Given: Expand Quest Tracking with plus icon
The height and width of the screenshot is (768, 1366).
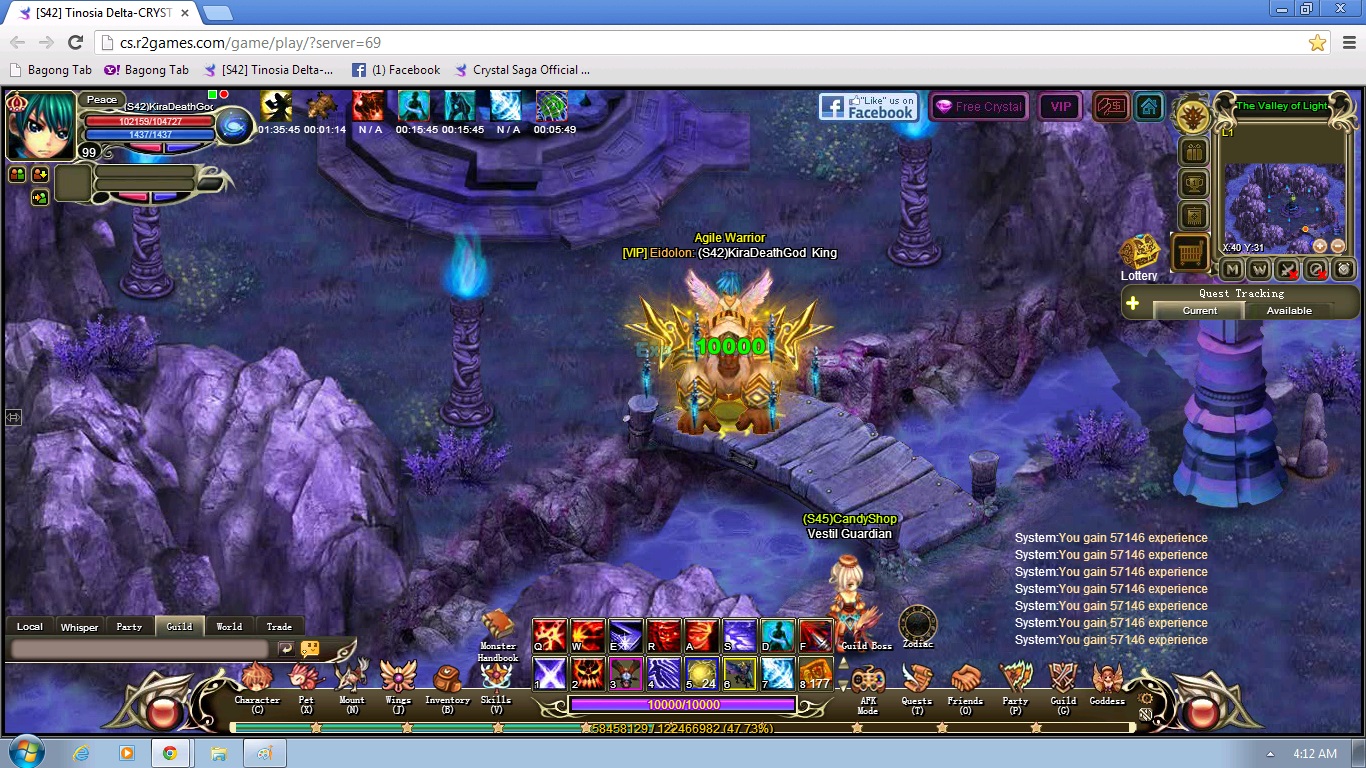Looking at the screenshot, I should 1132,303.
